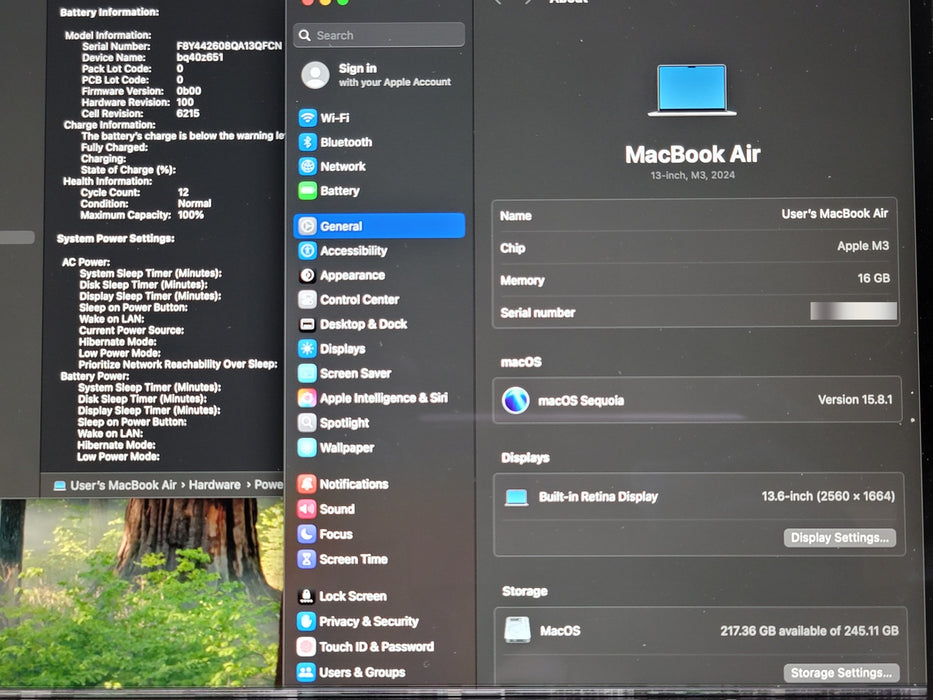Image resolution: width=933 pixels, height=700 pixels.
Task: Click the System Power Settings heading
Action: 115,239
